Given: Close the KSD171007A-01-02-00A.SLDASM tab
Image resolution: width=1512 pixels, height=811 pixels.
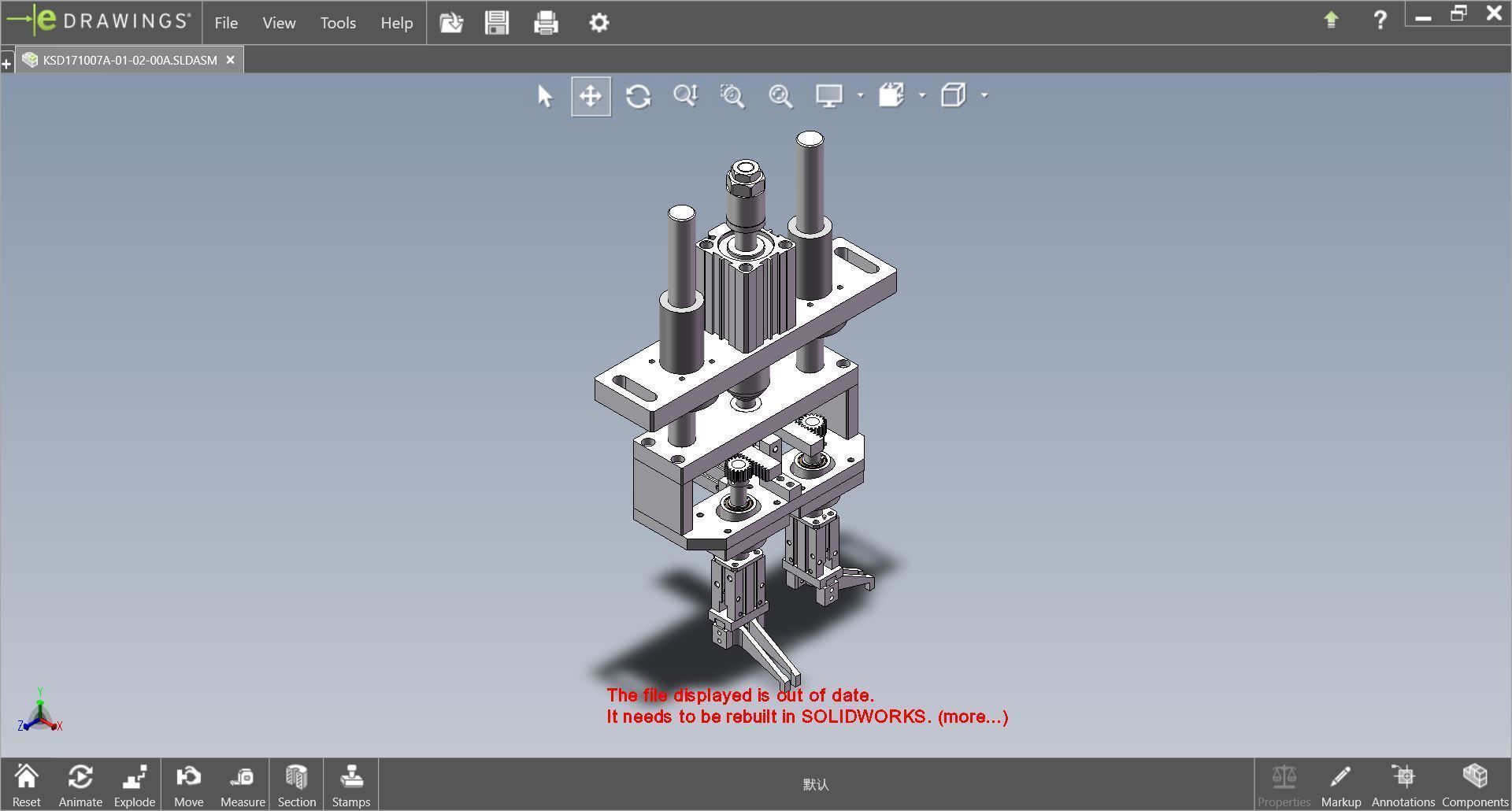Looking at the screenshot, I should [x=230, y=60].
